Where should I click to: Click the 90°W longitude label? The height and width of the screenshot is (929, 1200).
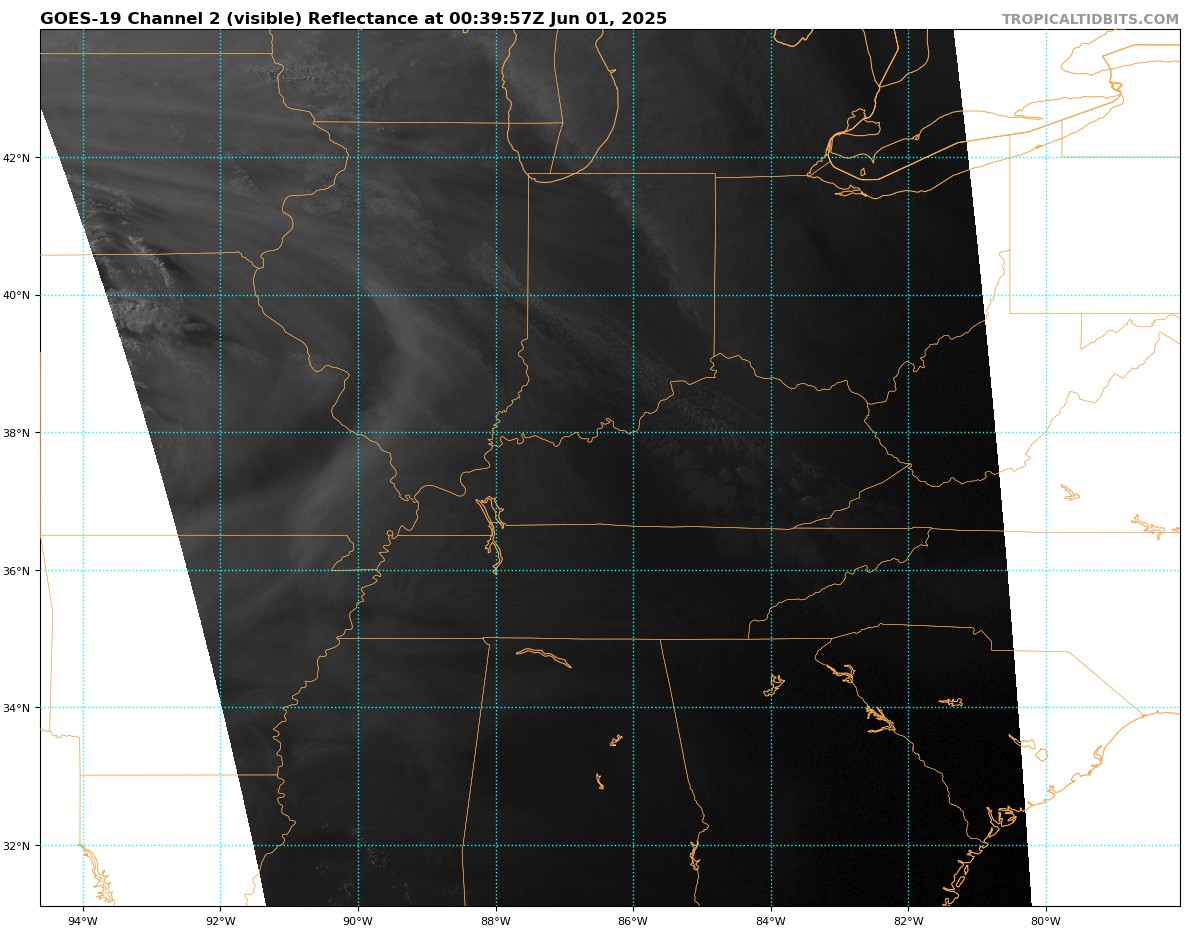358,921
